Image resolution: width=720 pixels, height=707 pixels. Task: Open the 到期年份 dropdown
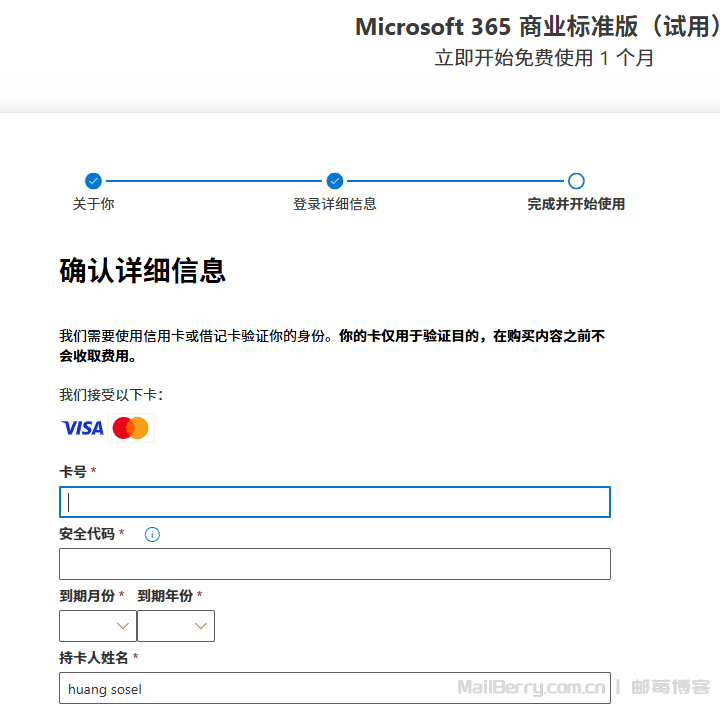[176, 626]
